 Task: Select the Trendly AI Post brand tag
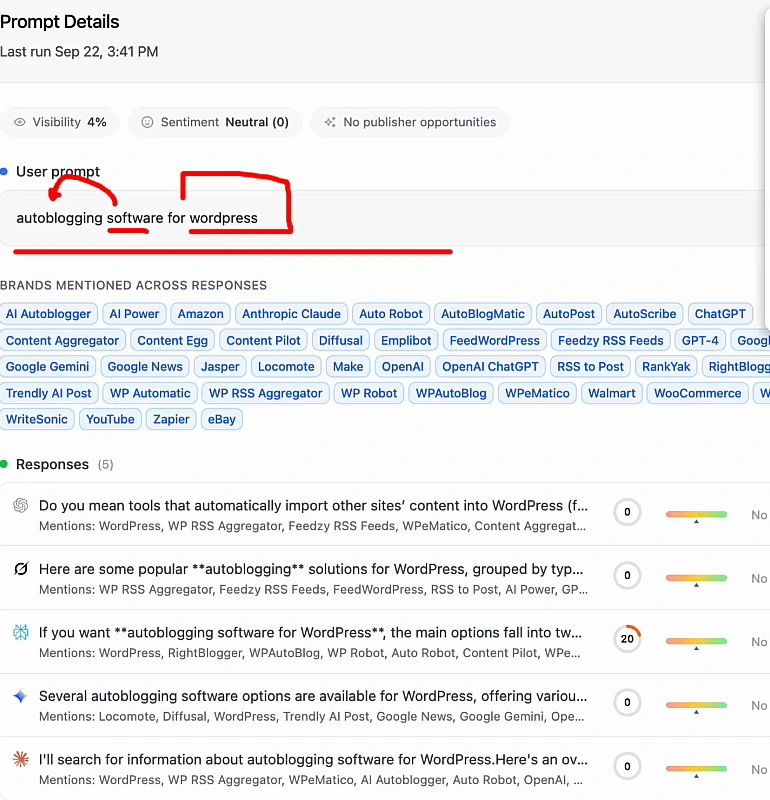coord(48,393)
